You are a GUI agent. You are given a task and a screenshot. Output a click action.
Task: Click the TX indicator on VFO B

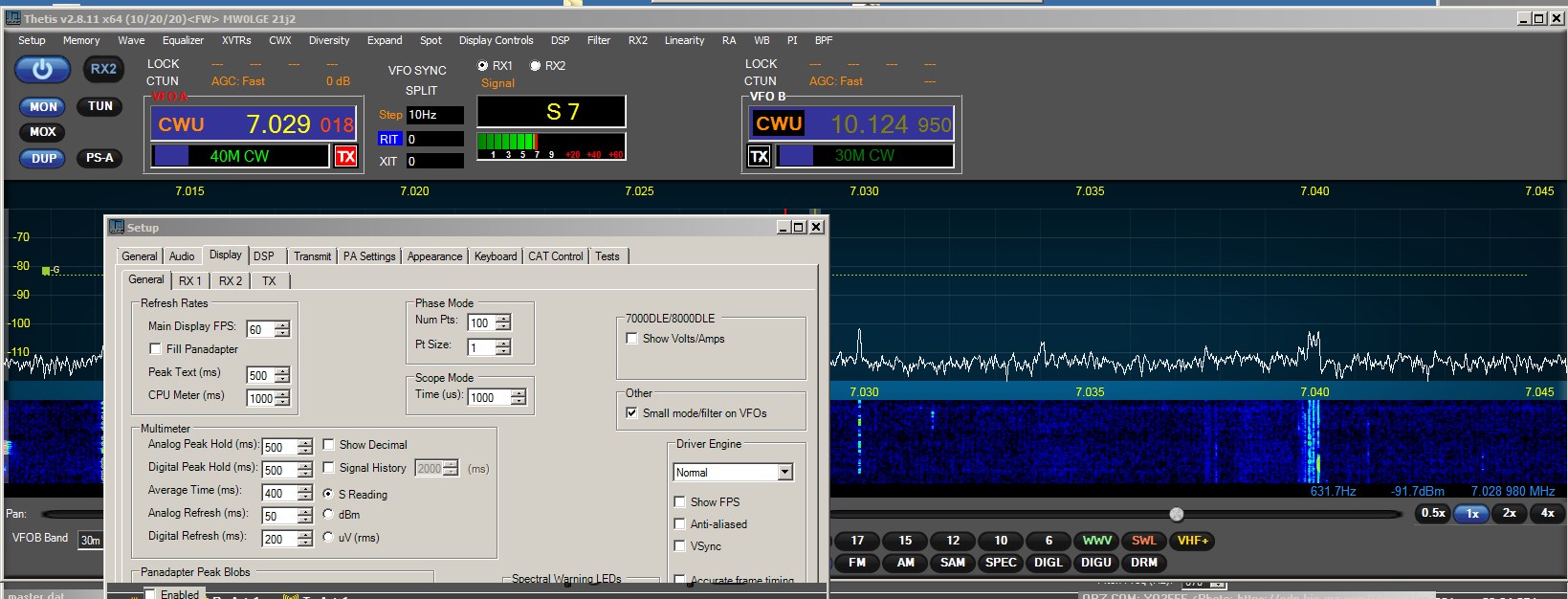[760, 156]
